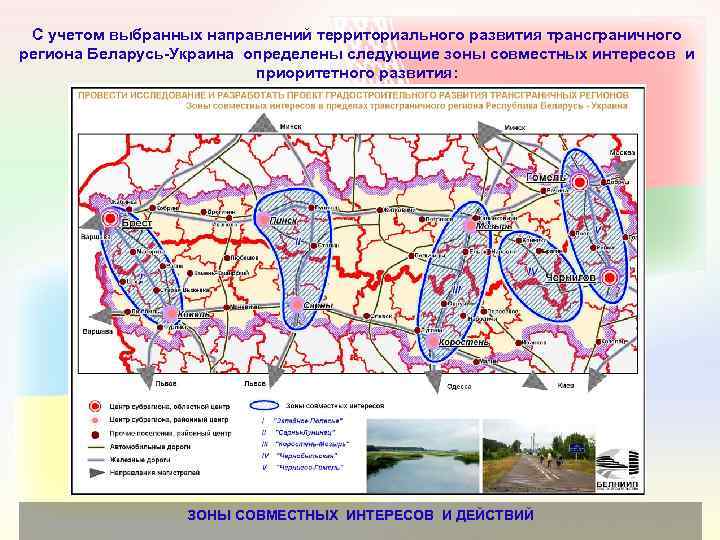Click the Одесса direction label
The image size is (720, 540).
pyautogui.click(x=459, y=387)
